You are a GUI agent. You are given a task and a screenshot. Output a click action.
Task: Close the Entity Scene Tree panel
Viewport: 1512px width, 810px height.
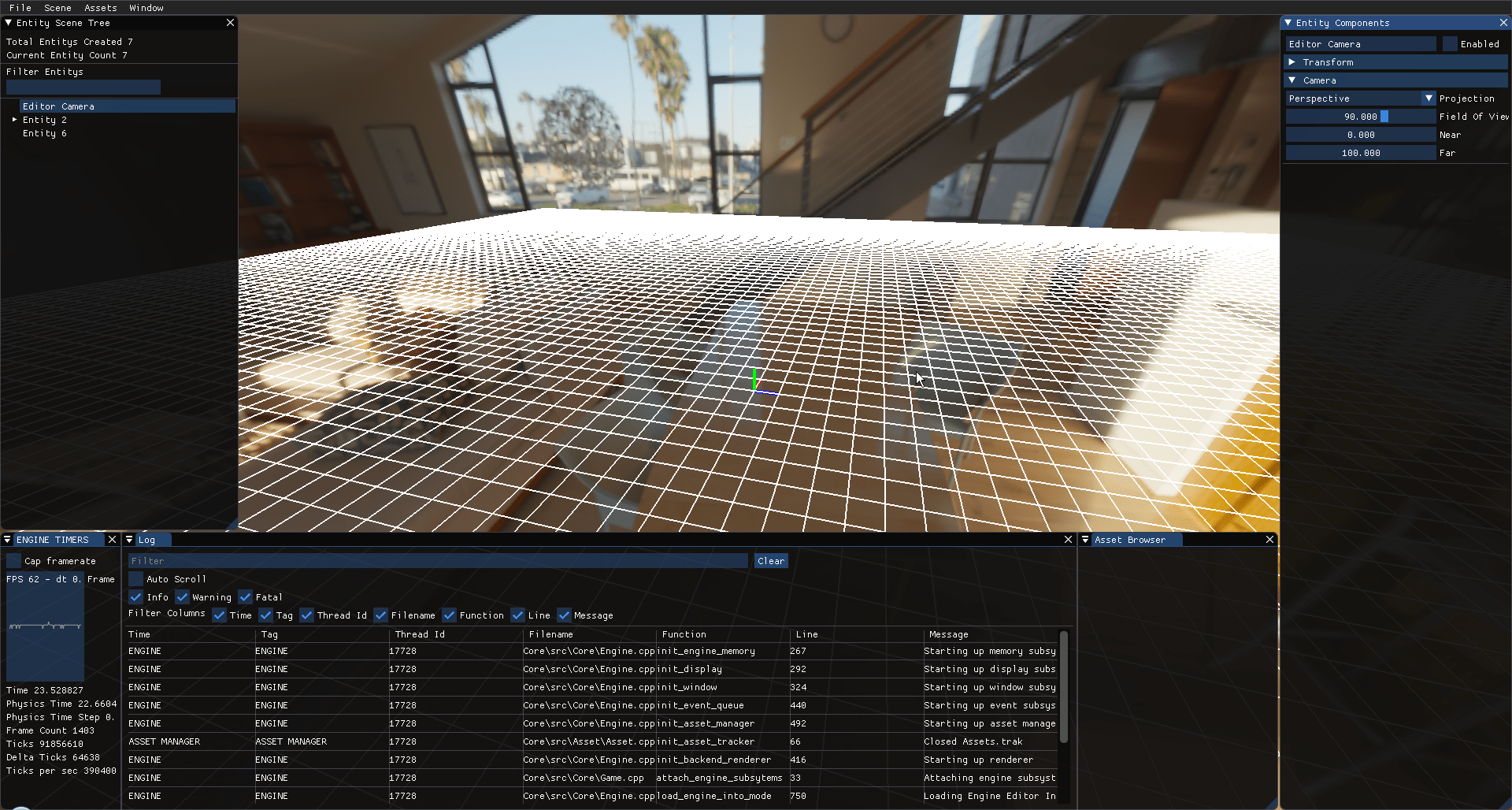tap(230, 23)
